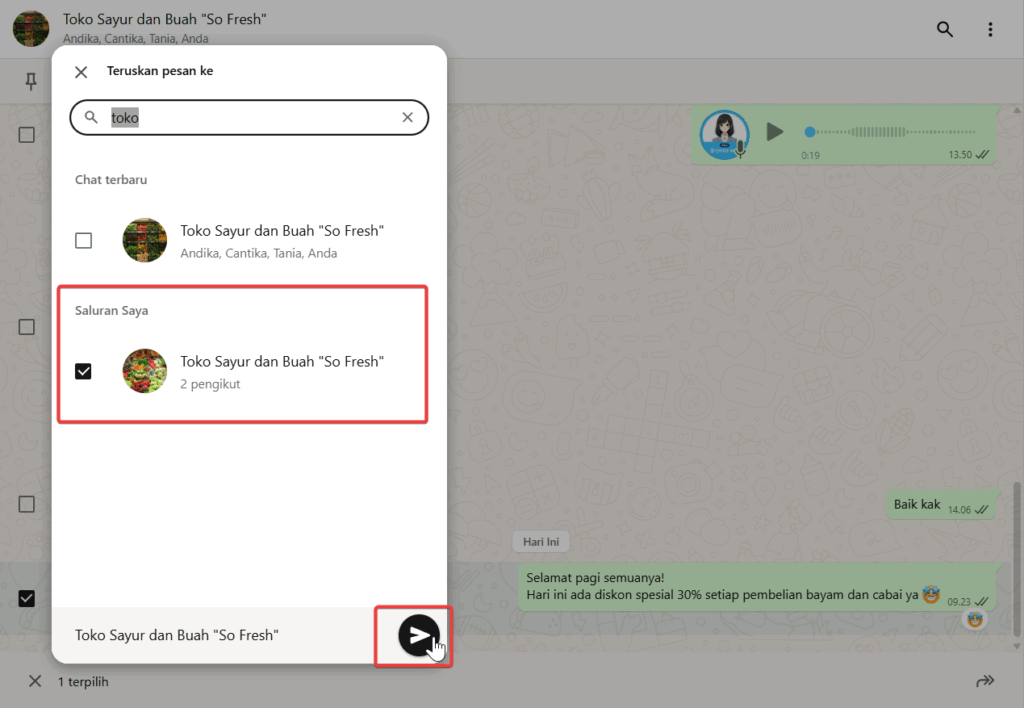
Task: Click the search magnifier icon in header
Action: tap(944, 29)
